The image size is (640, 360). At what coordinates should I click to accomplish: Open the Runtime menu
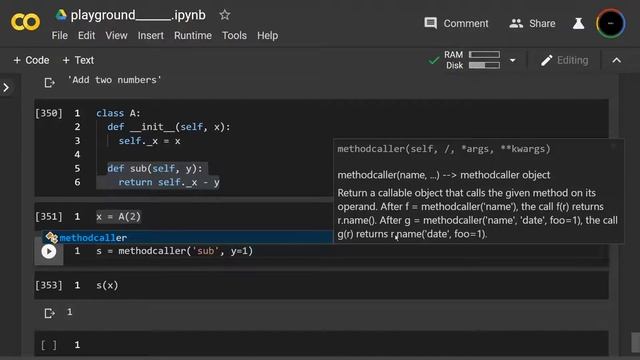tap(193, 36)
